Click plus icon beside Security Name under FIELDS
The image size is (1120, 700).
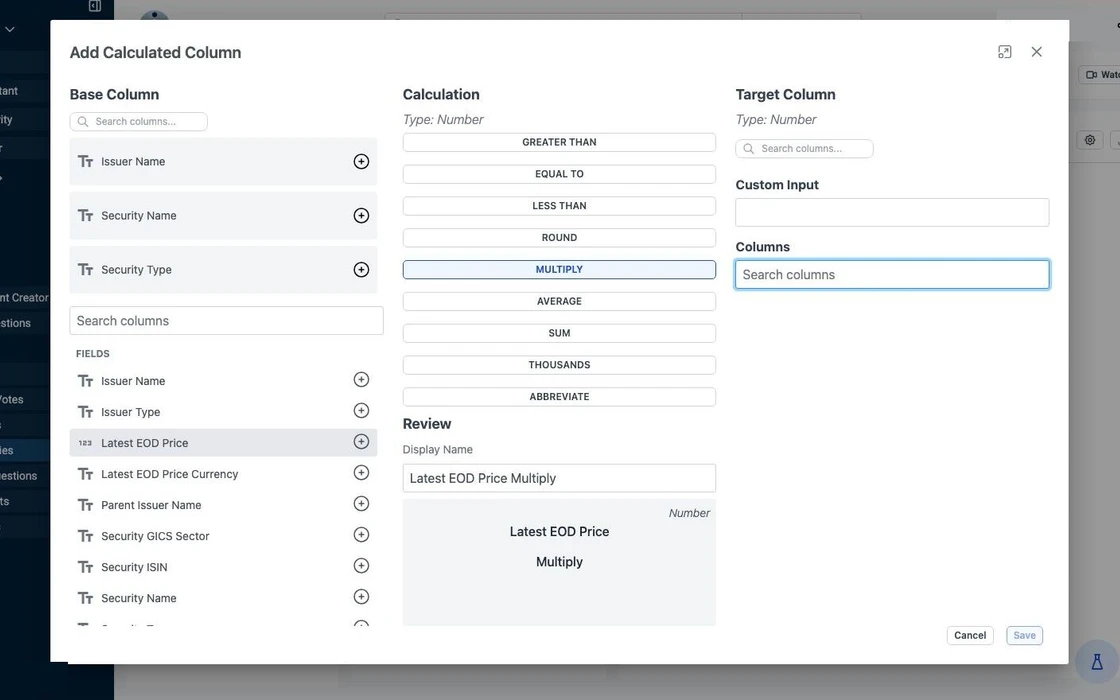[361, 596]
